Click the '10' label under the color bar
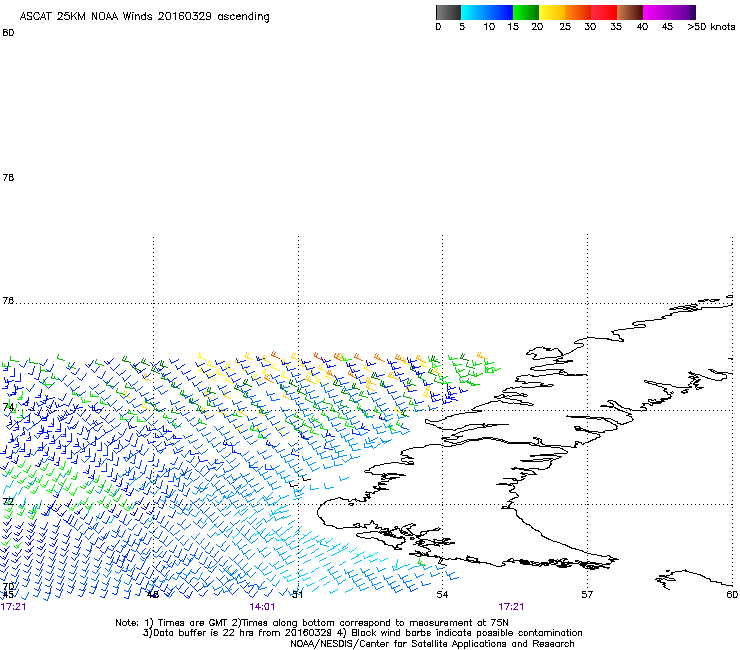The height and width of the screenshot is (650, 740). coord(489,27)
